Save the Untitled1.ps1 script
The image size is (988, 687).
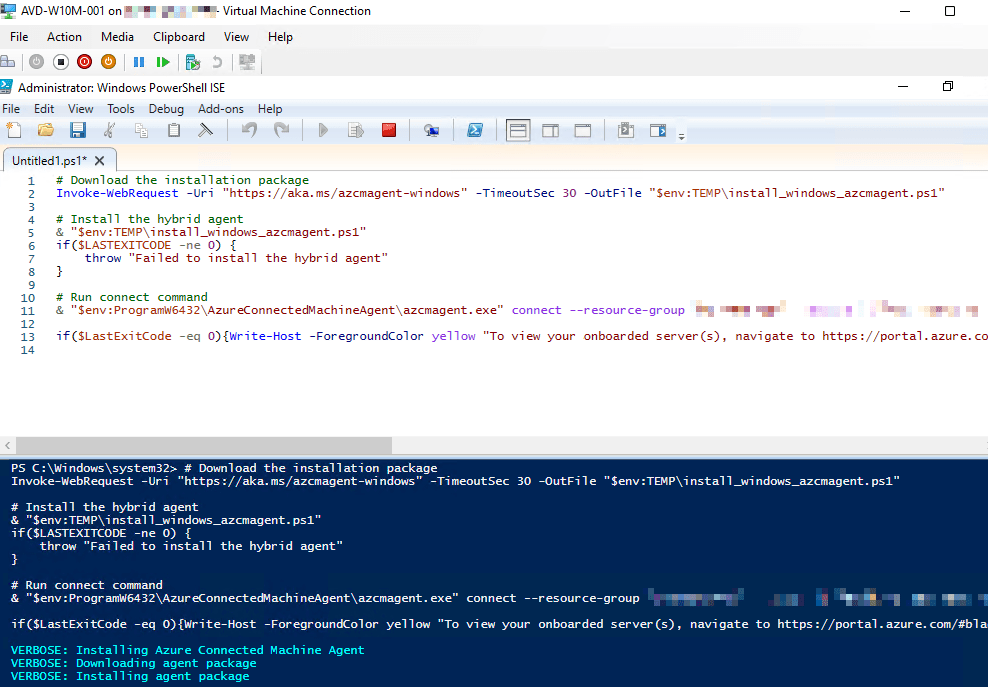point(78,130)
